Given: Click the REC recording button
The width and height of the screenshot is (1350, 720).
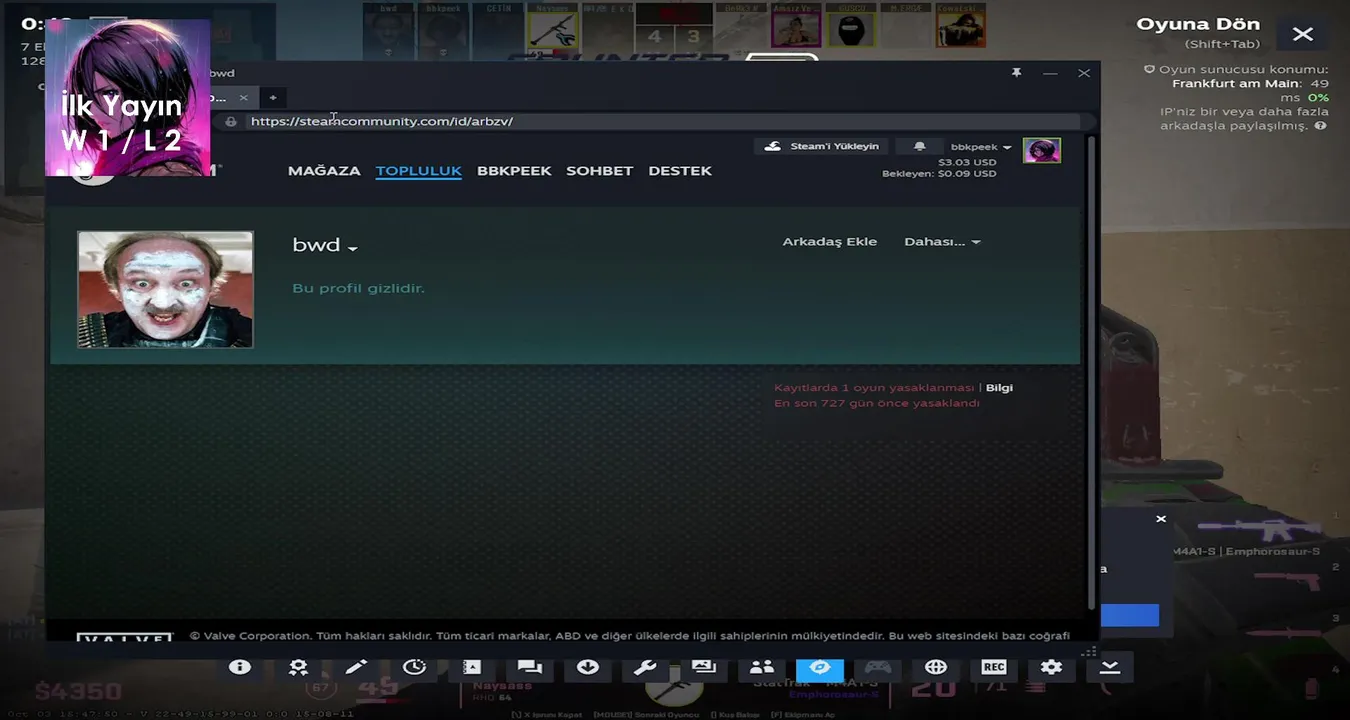Looking at the screenshot, I should point(994,667).
